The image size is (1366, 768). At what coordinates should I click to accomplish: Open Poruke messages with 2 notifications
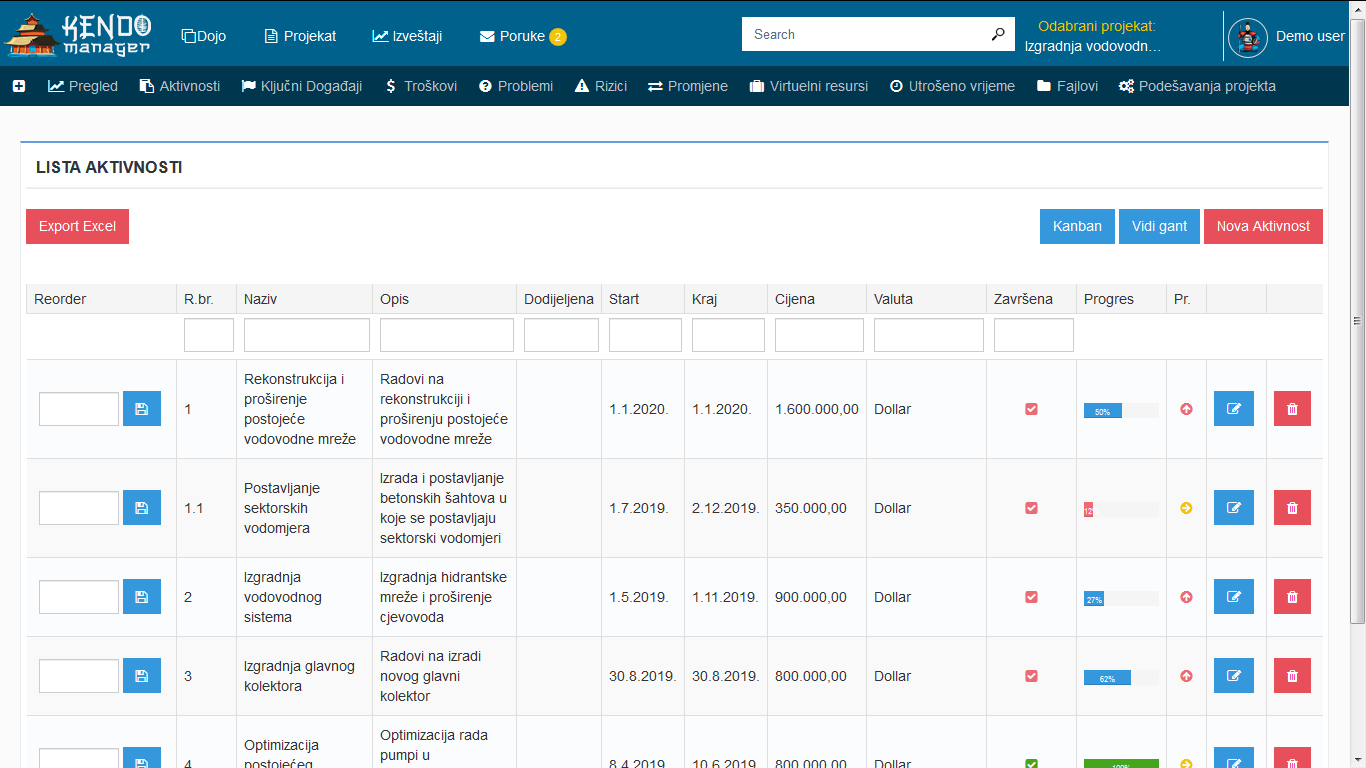[523, 36]
